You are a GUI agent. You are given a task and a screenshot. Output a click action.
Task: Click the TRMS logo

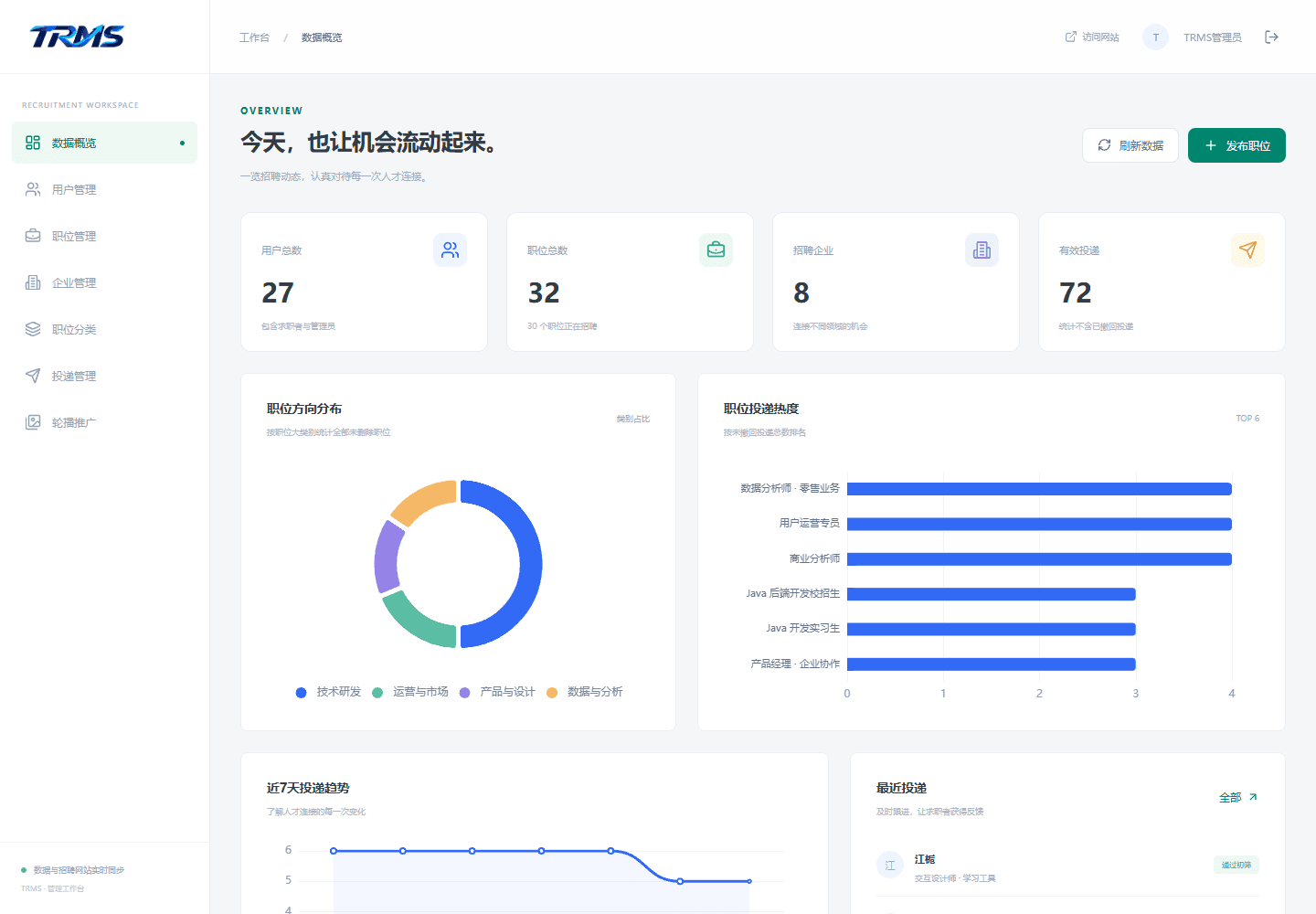click(77, 37)
